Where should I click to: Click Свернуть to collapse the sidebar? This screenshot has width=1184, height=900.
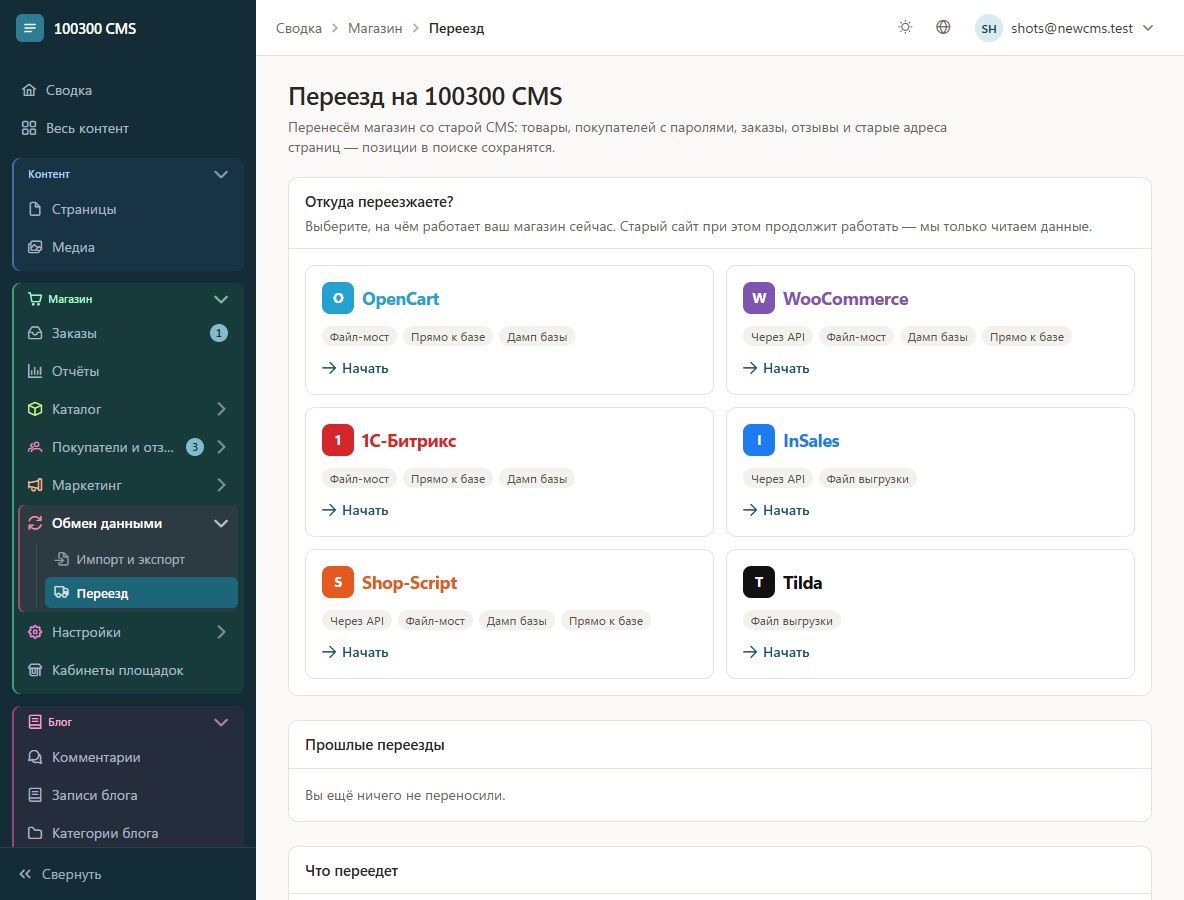click(60, 874)
